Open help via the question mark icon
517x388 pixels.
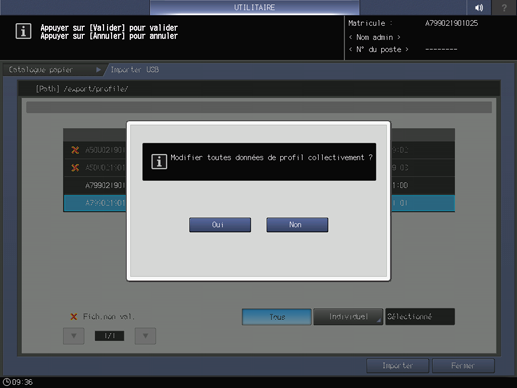(504, 7)
